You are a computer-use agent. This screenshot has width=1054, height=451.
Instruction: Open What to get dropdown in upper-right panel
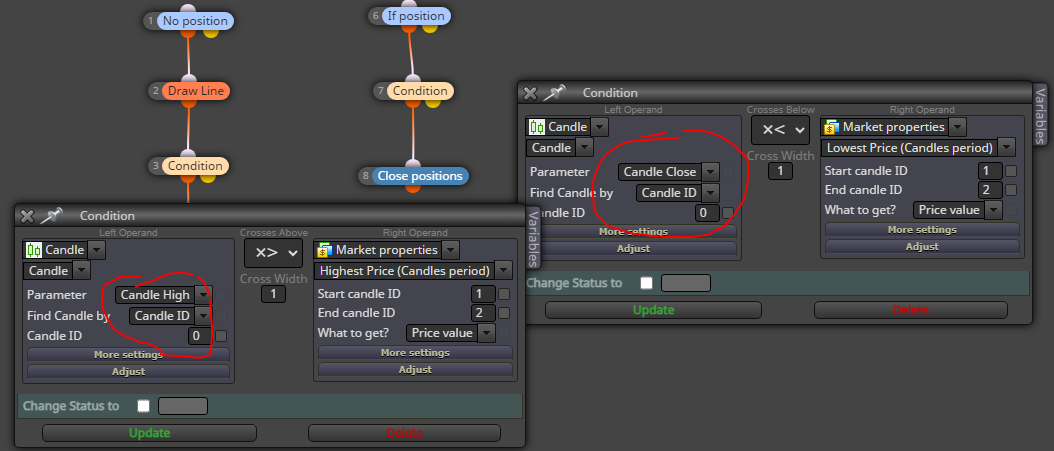(x=994, y=210)
